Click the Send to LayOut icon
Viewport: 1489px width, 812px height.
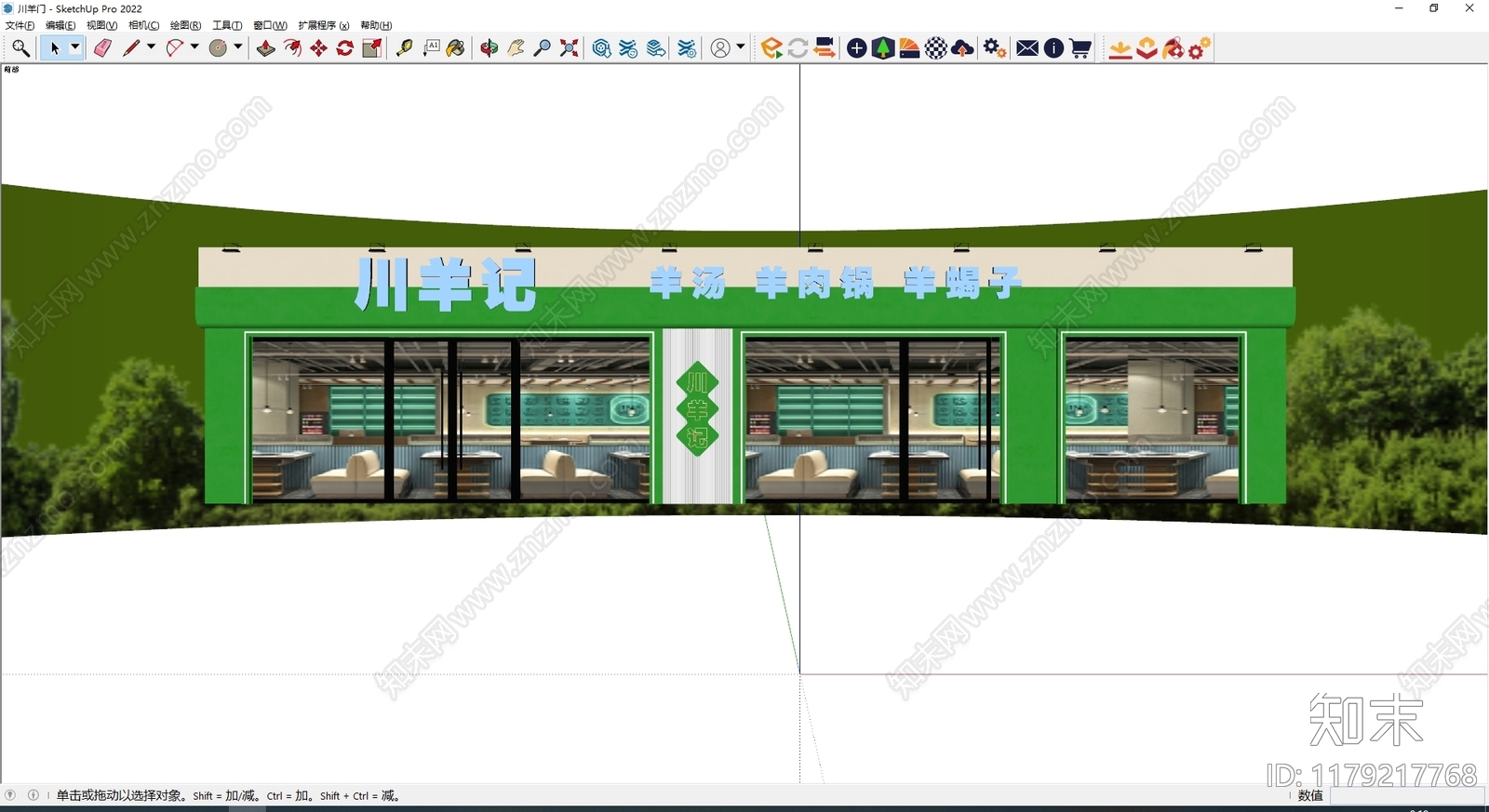tap(656, 48)
